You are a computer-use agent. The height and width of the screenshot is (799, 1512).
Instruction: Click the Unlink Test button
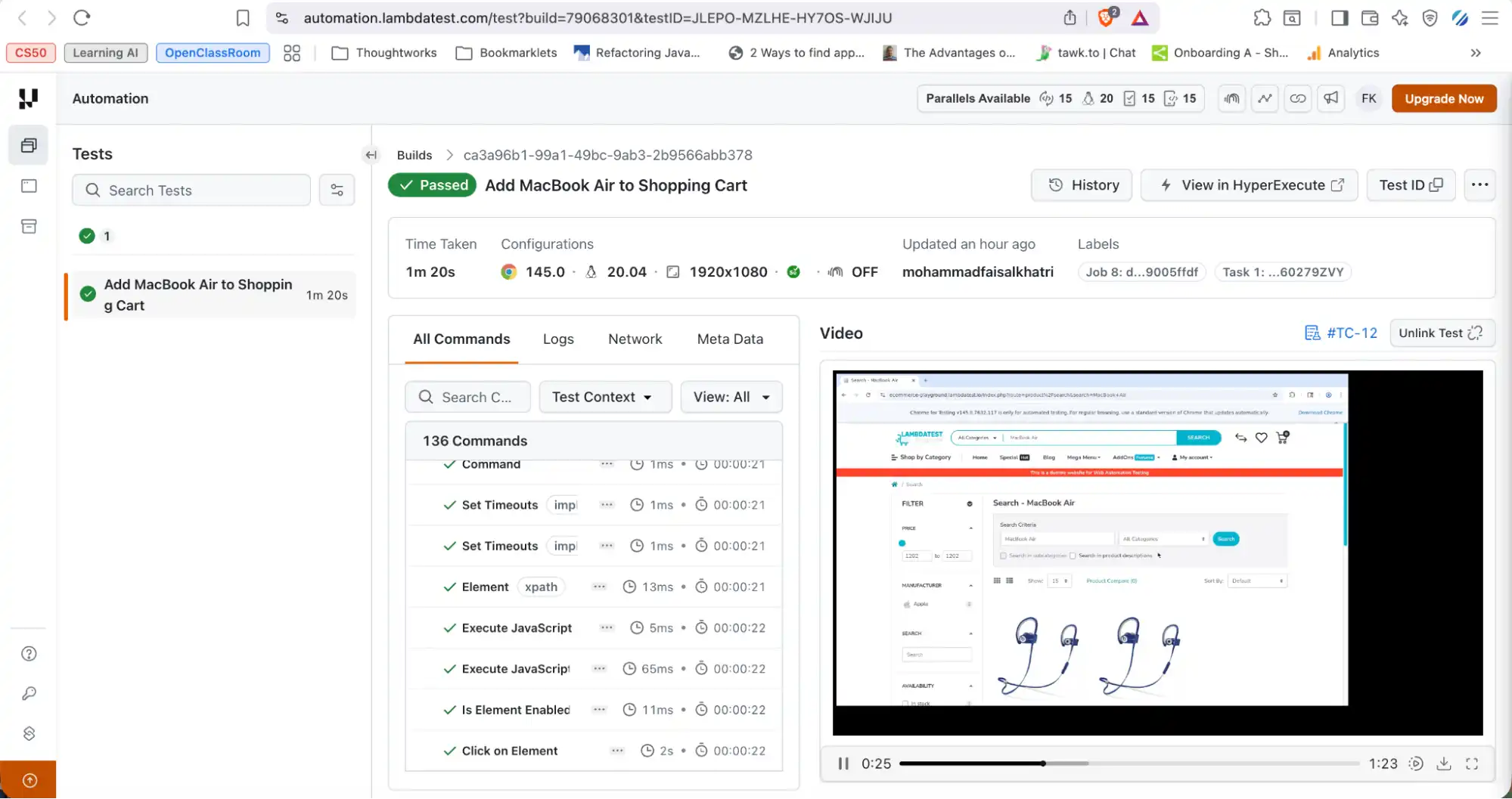(x=1442, y=333)
